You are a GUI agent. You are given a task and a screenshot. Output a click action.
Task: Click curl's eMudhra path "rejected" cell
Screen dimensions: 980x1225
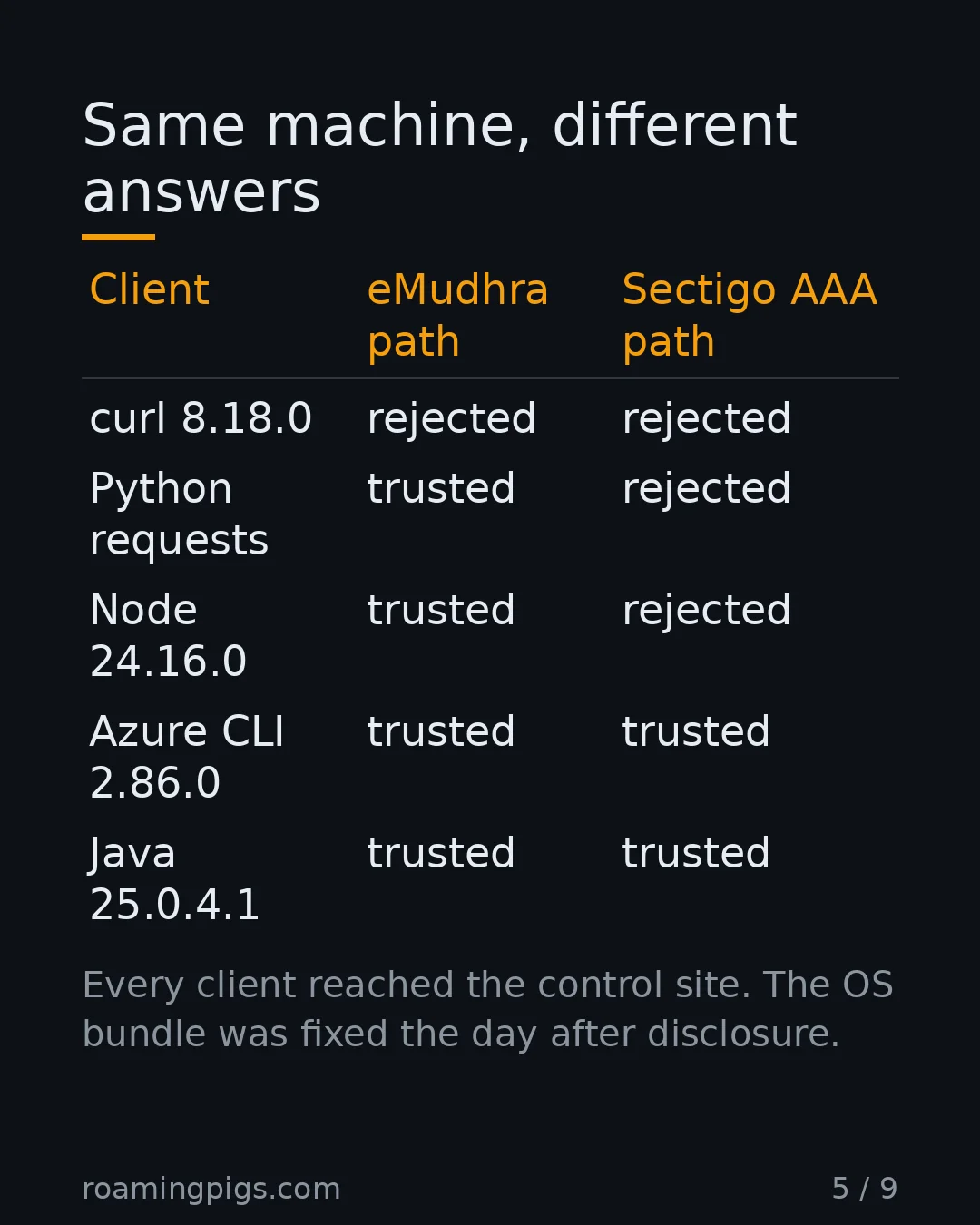(452, 420)
